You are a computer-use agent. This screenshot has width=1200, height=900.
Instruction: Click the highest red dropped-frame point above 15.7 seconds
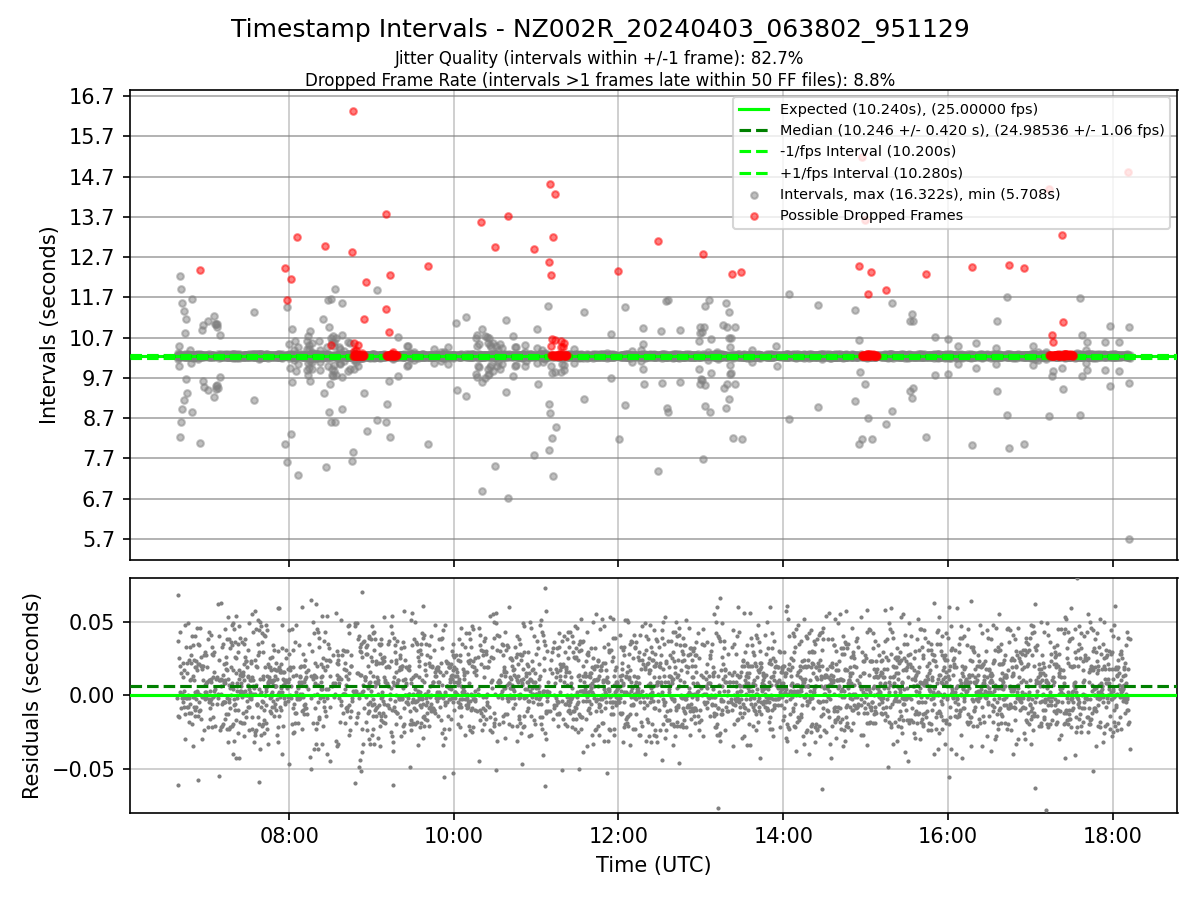click(x=354, y=111)
